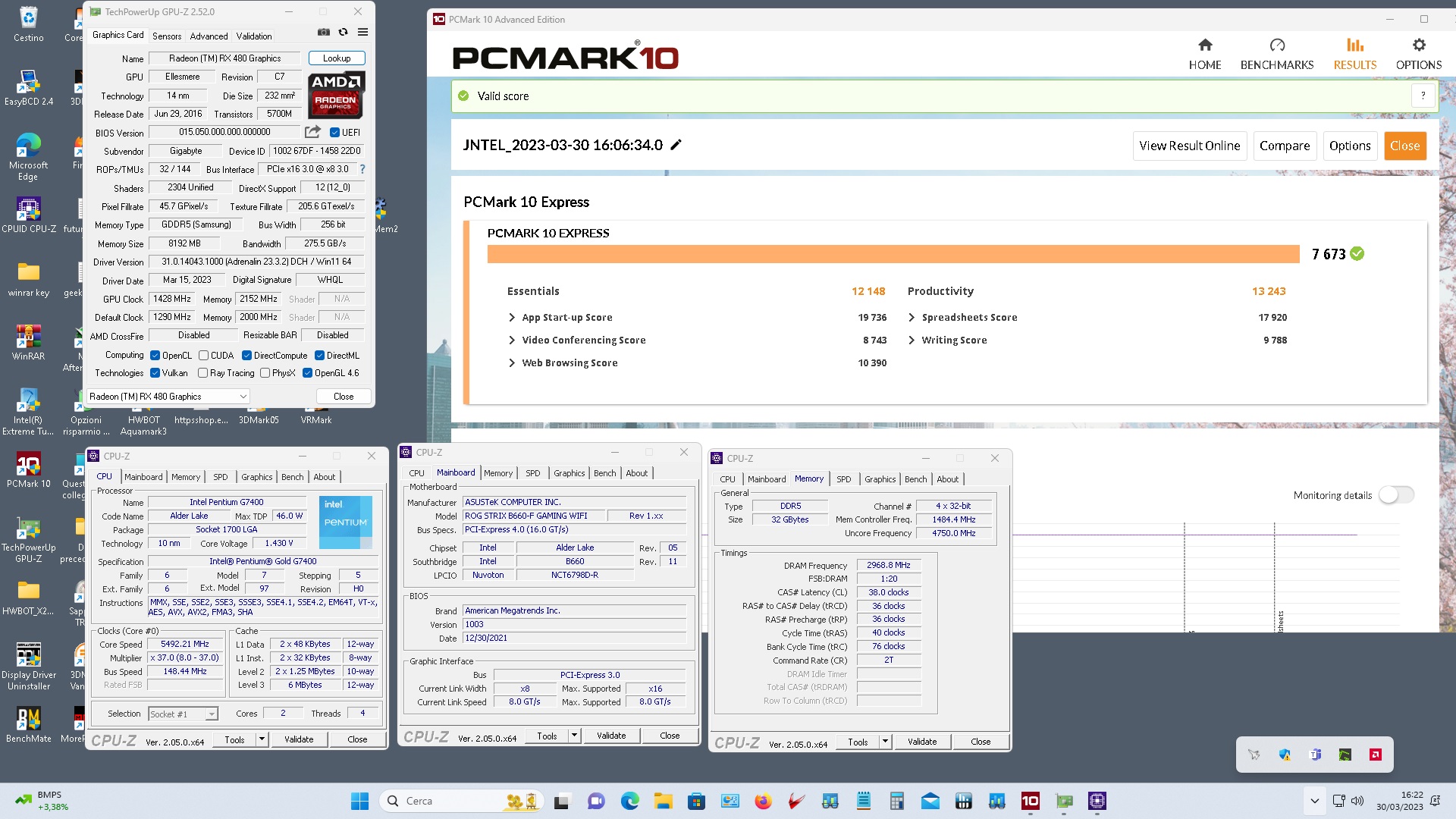Image resolution: width=1456 pixels, height=819 pixels.
Task: Toggle the Ray Tracing checkbox
Action: [202, 372]
